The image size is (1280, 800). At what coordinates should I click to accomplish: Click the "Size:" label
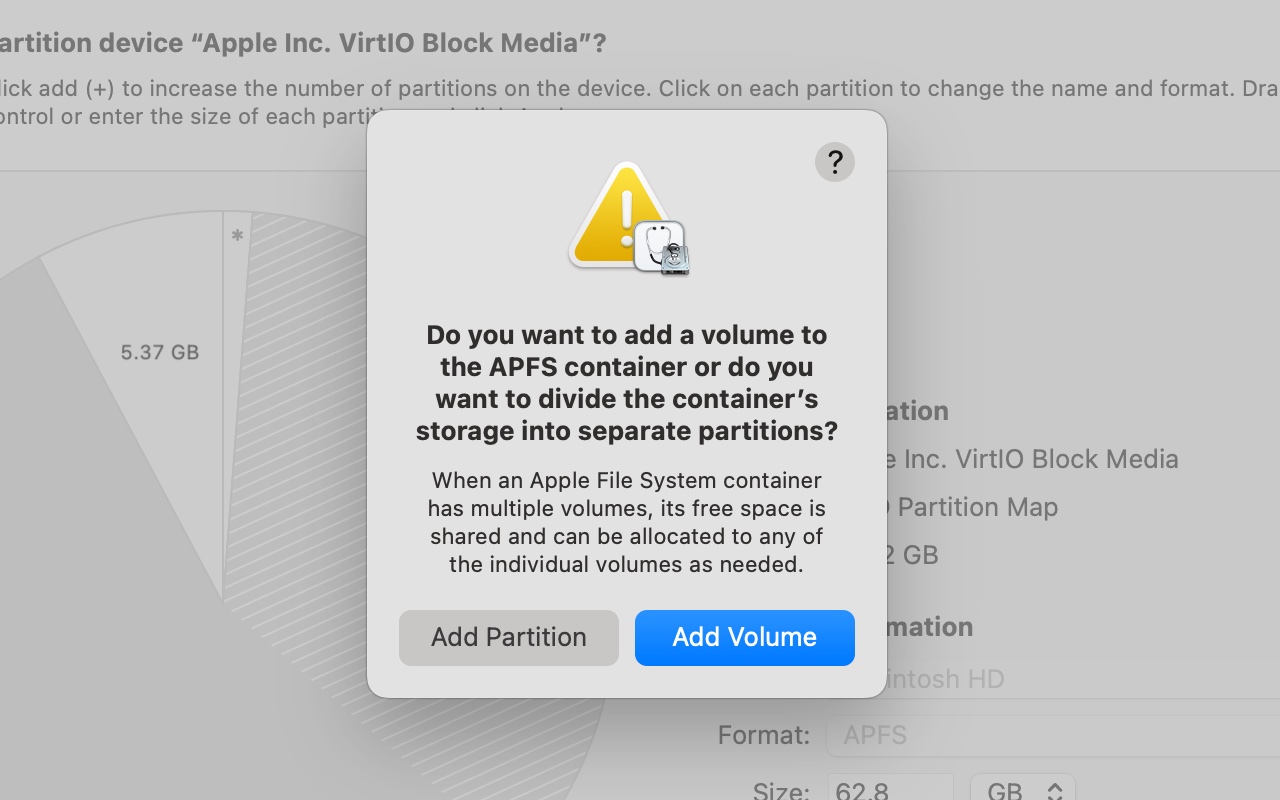coord(781,790)
